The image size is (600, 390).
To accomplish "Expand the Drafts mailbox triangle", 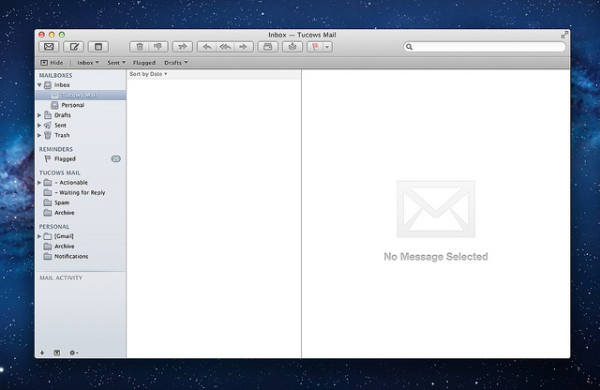I will click(x=39, y=115).
